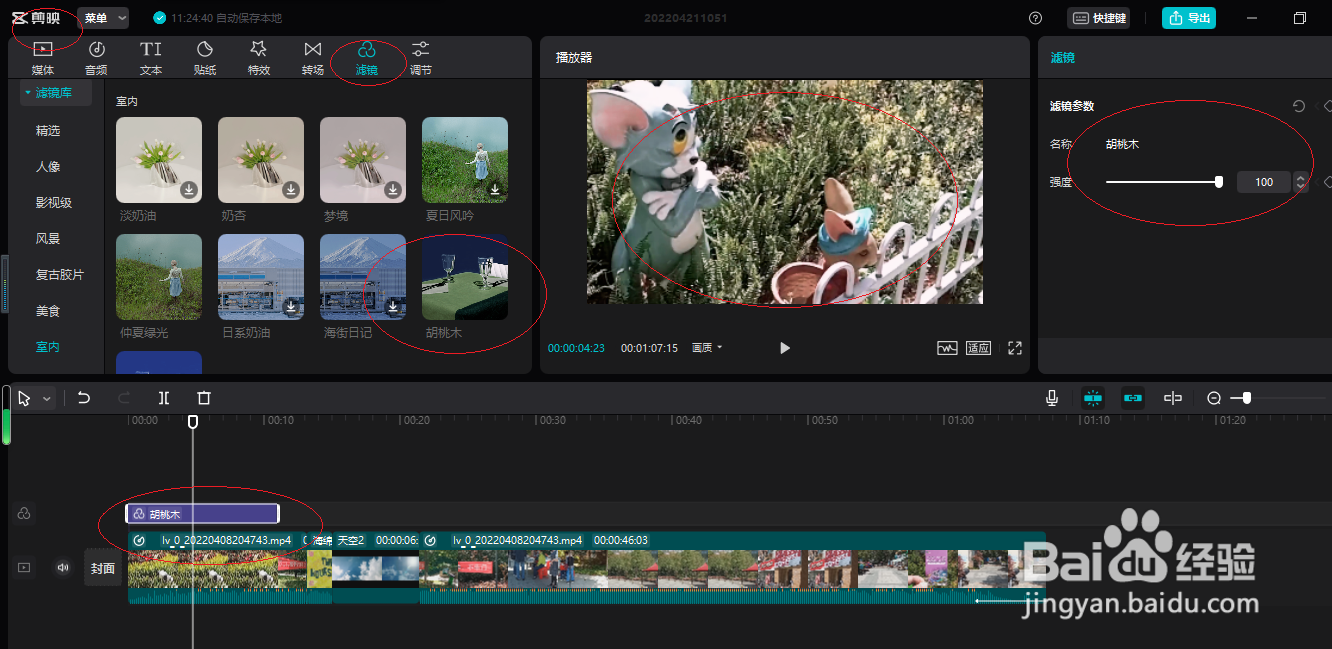Open the 画质 quality dropdown
The height and width of the screenshot is (649, 1332).
tap(707, 348)
